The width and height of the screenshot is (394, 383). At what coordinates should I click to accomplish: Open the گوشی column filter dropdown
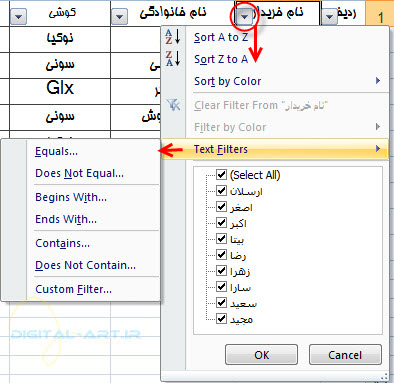(x=19, y=16)
